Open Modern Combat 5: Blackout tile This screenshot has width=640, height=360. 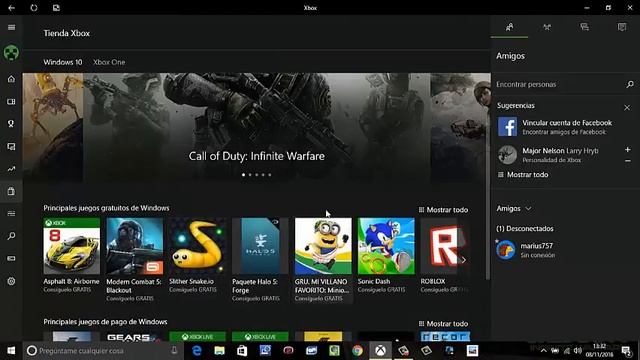point(135,260)
